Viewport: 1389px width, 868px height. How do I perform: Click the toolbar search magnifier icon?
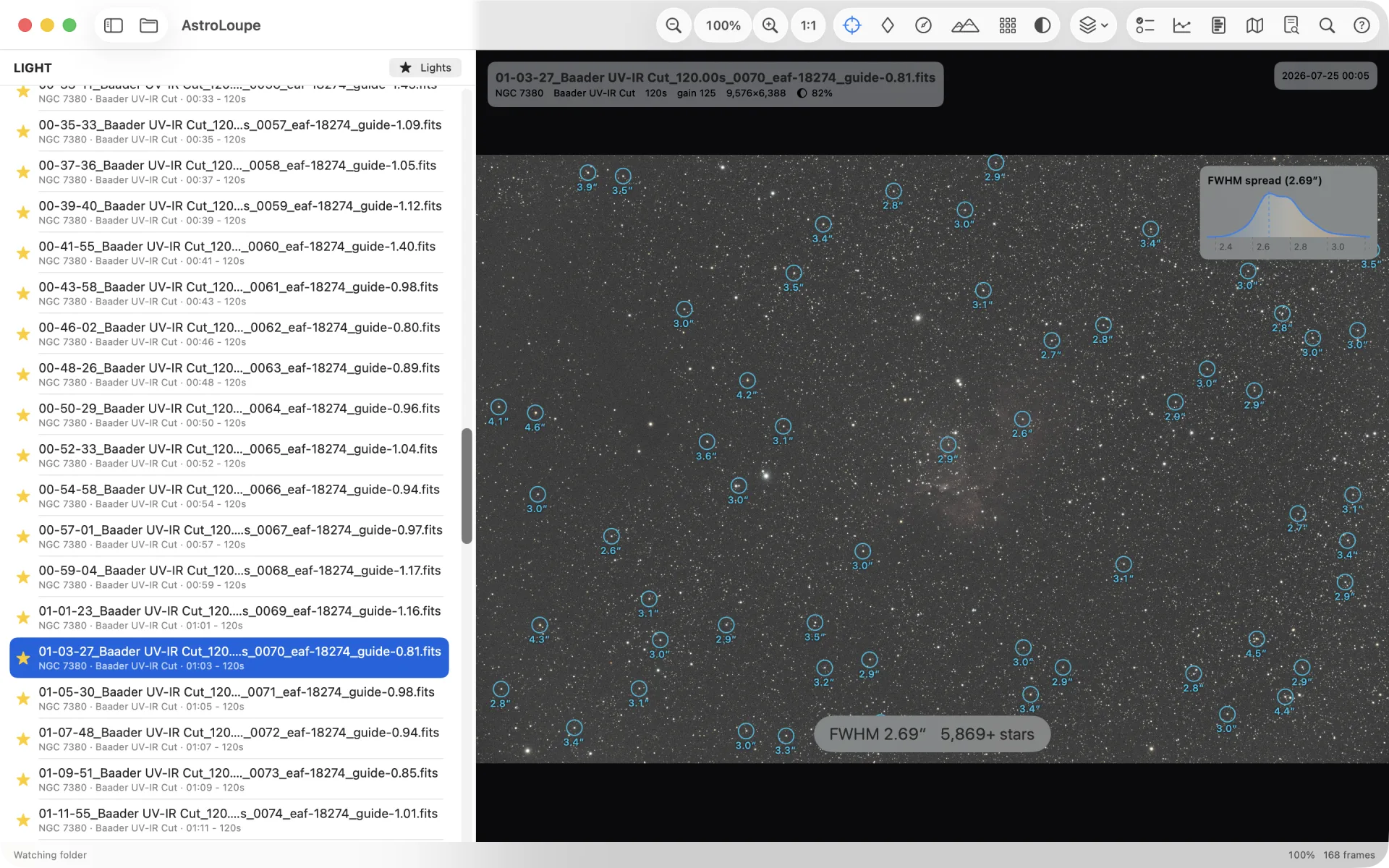pos(1327,25)
